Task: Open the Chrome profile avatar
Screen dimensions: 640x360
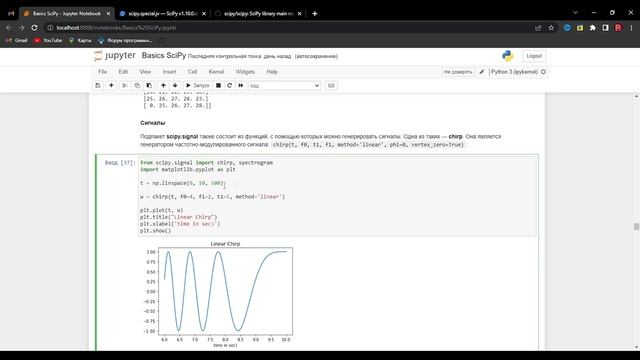Action: (x=618, y=28)
